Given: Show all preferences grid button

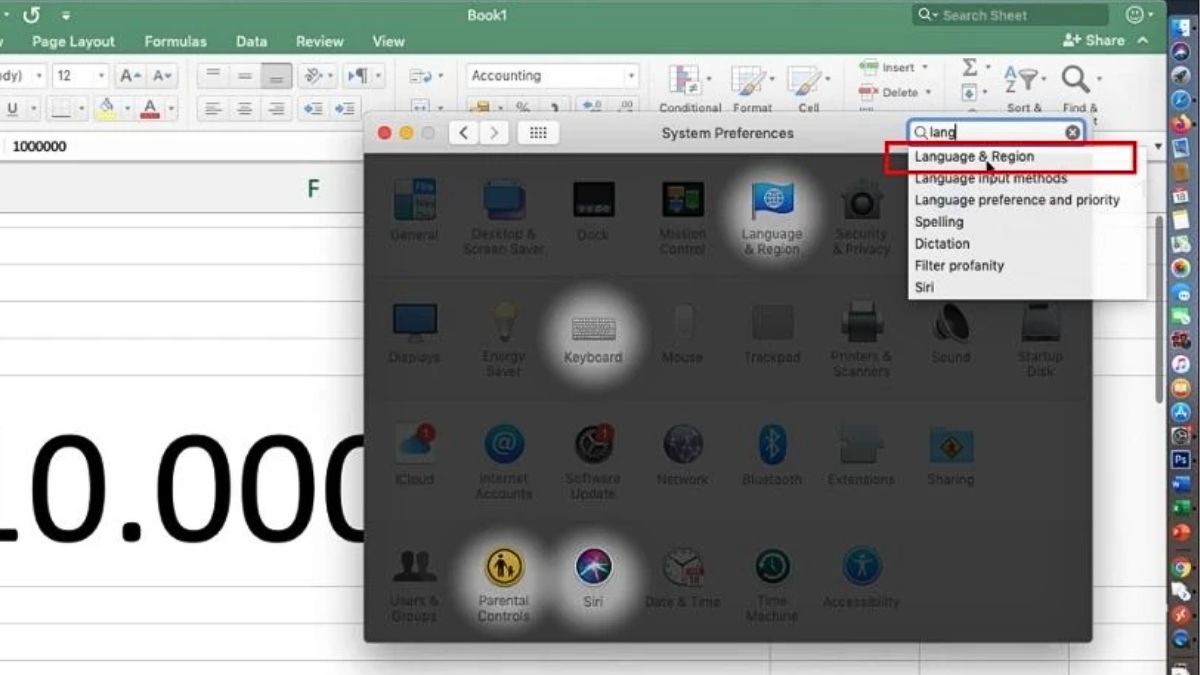Looking at the screenshot, I should [x=538, y=133].
